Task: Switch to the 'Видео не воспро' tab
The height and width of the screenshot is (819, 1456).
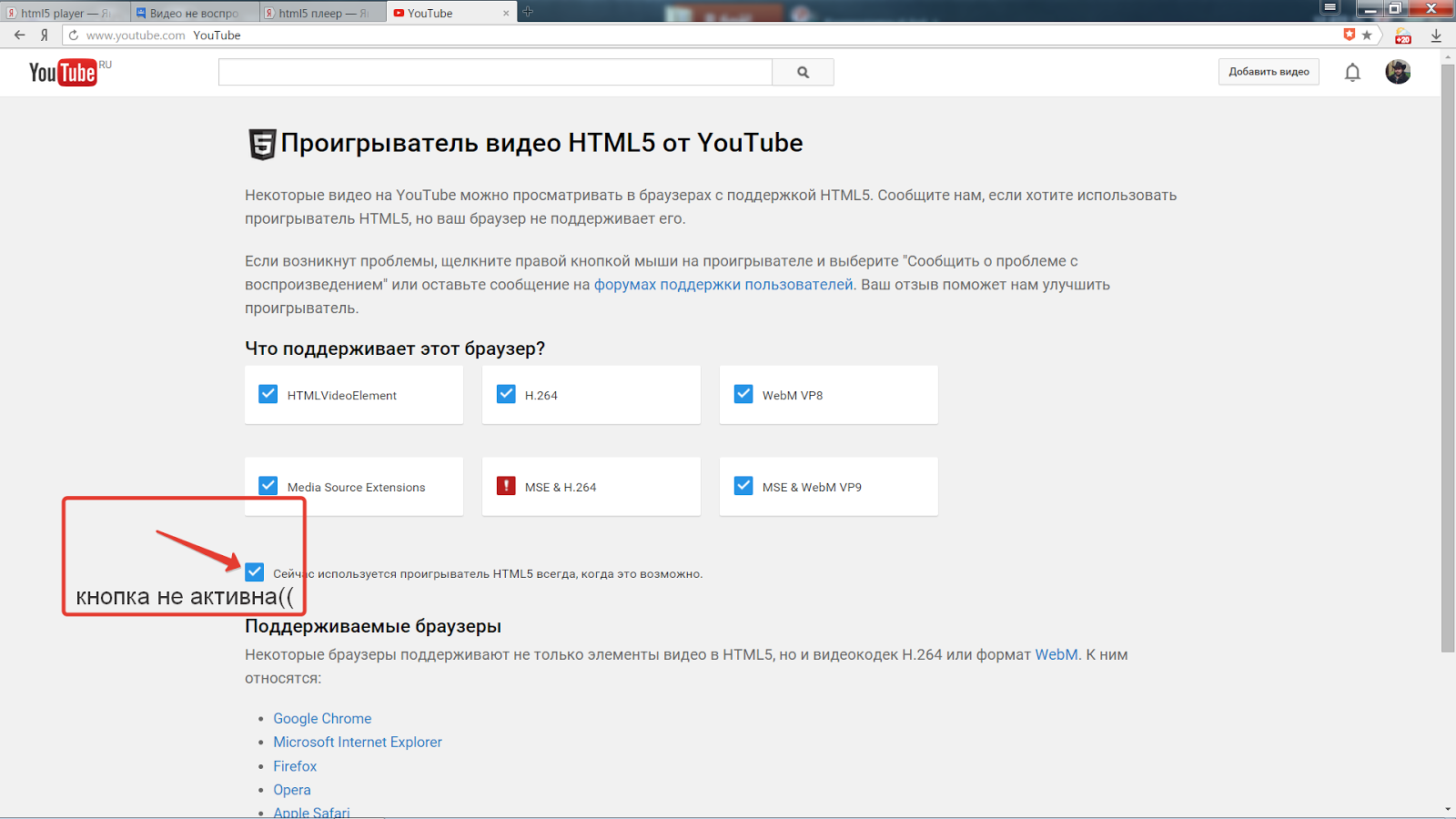Action: coord(194,13)
